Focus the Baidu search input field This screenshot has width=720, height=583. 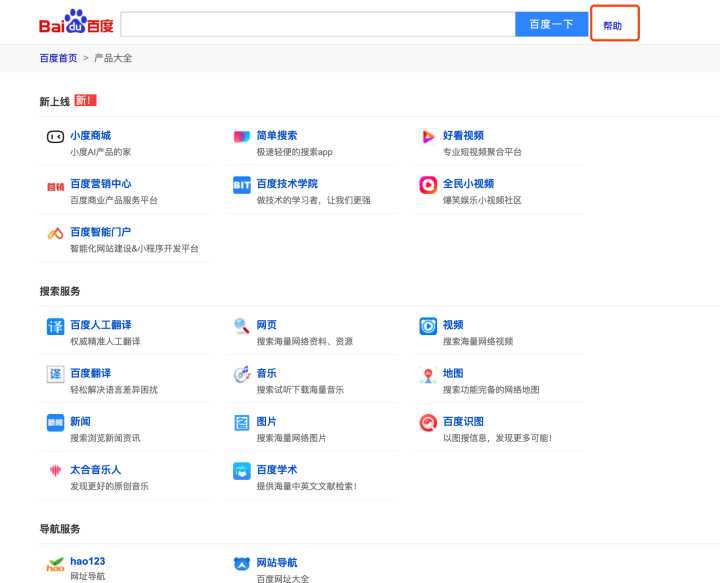(x=317, y=24)
